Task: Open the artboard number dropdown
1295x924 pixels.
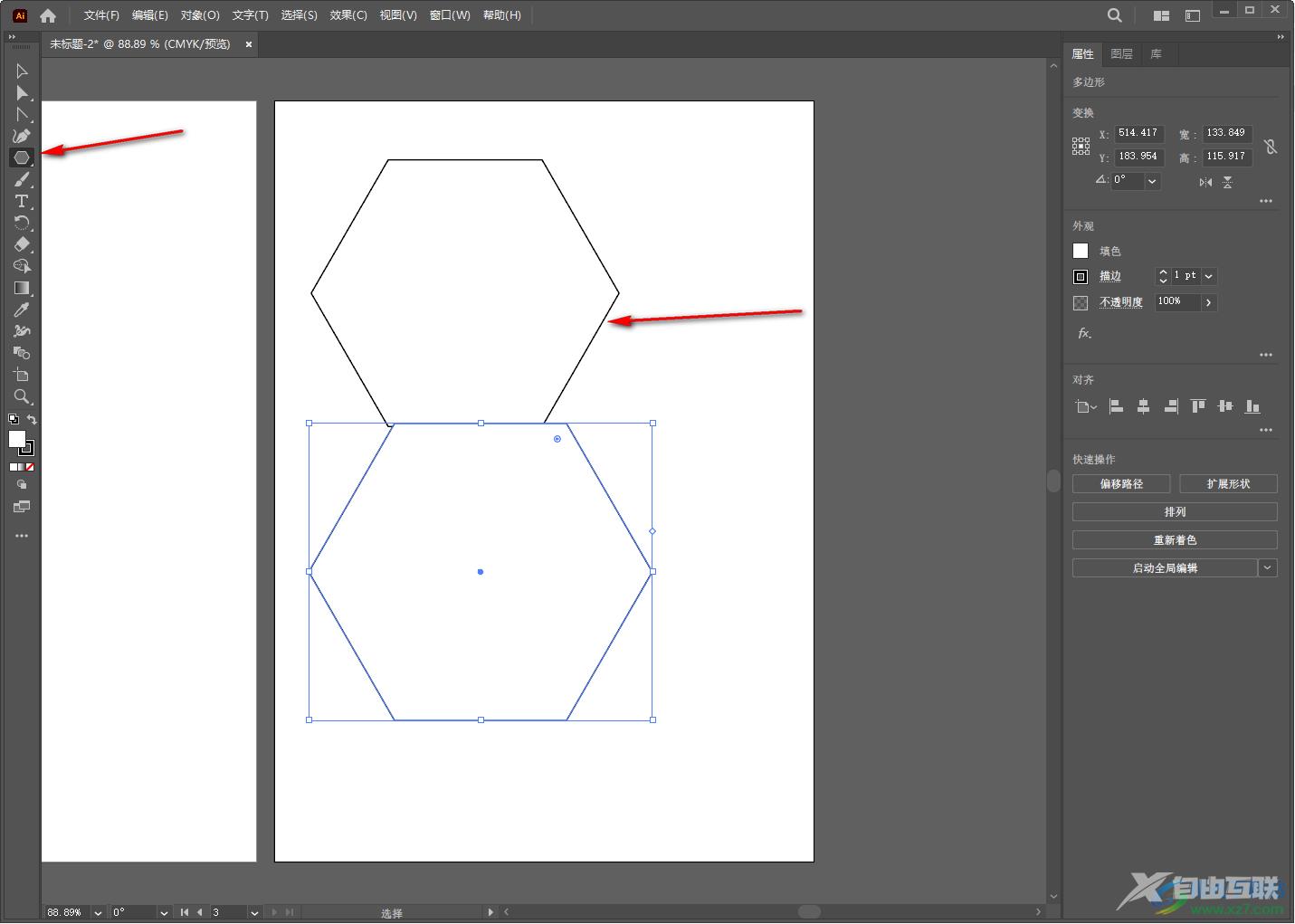Action: [x=254, y=912]
